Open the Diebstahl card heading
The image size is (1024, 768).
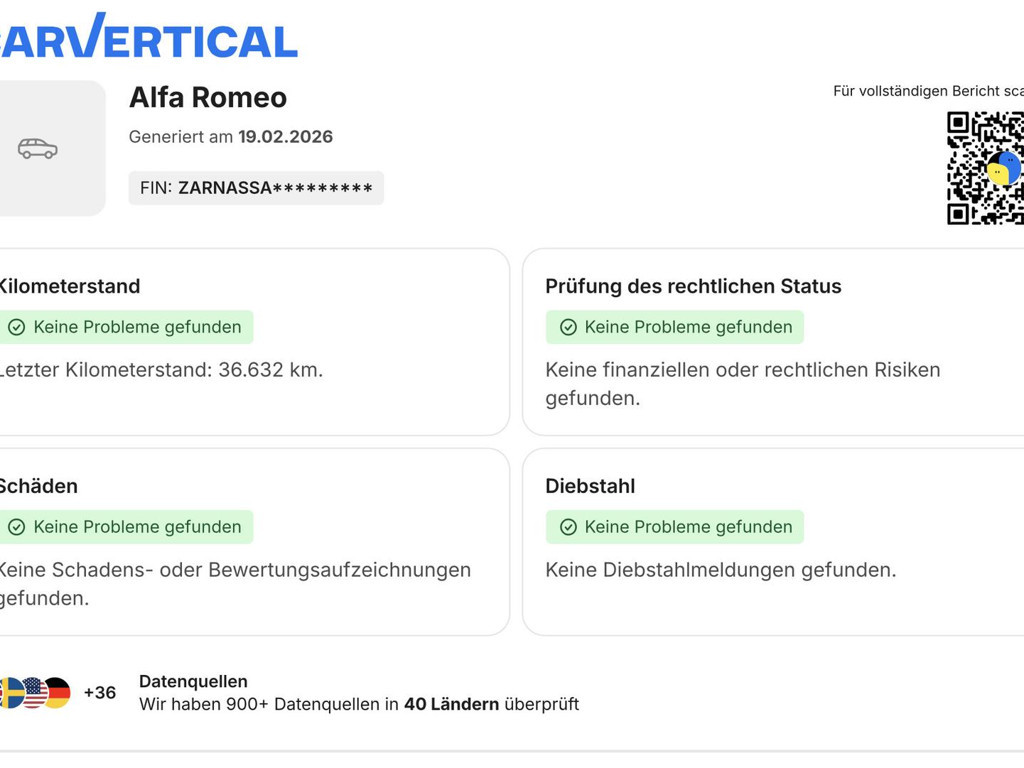coord(590,486)
